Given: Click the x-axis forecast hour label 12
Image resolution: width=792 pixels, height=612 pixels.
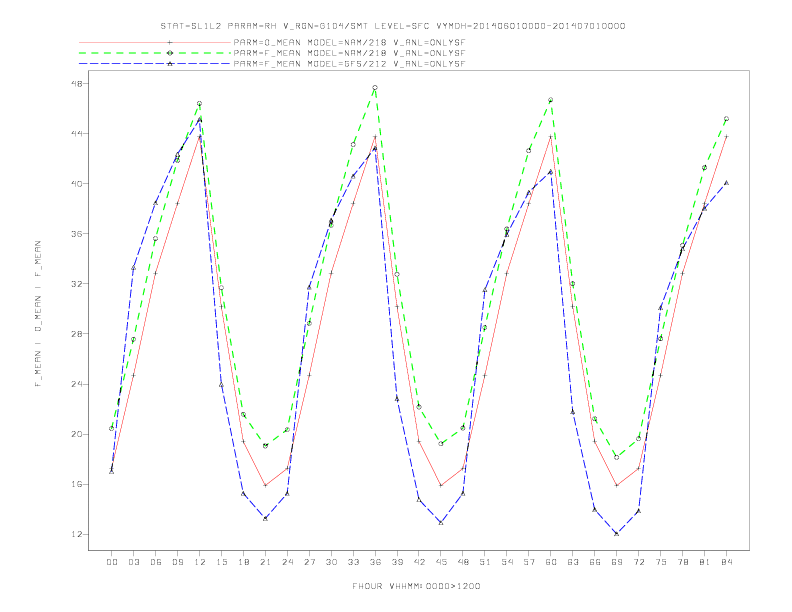Looking at the screenshot, I should coord(200,562).
